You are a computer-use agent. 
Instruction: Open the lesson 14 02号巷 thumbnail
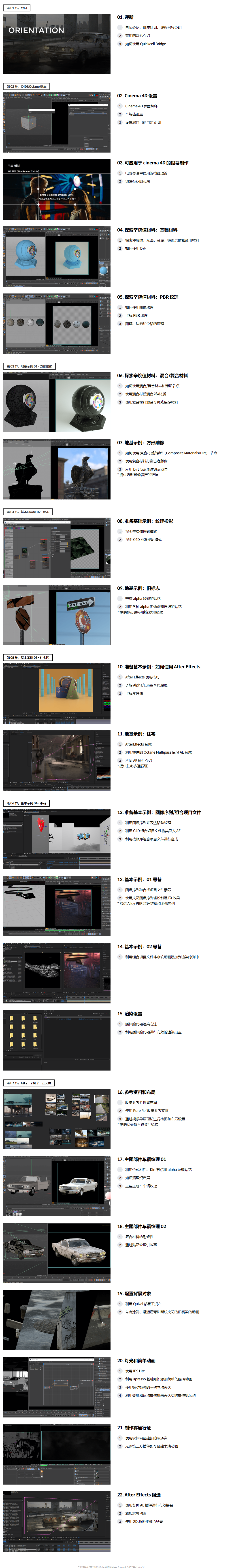57,973
